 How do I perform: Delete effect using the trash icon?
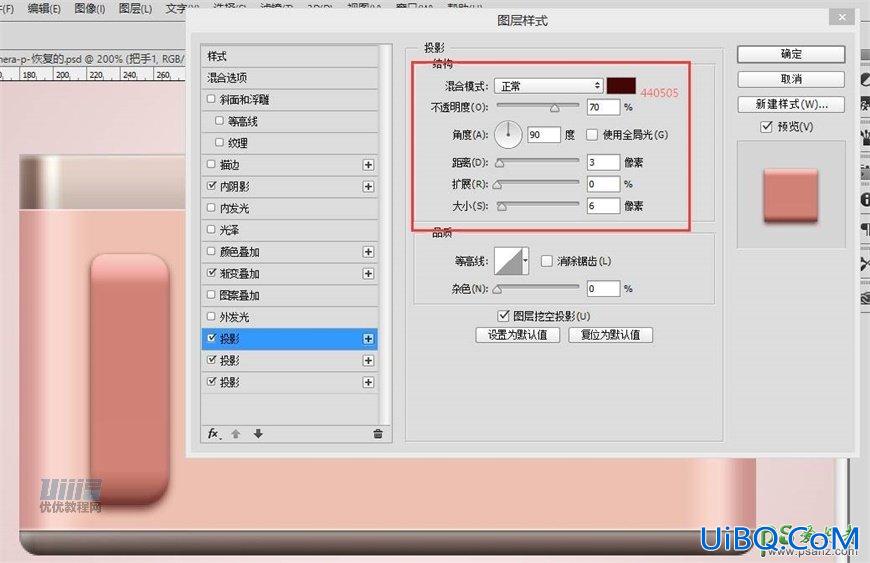pyautogui.click(x=378, y=434)
